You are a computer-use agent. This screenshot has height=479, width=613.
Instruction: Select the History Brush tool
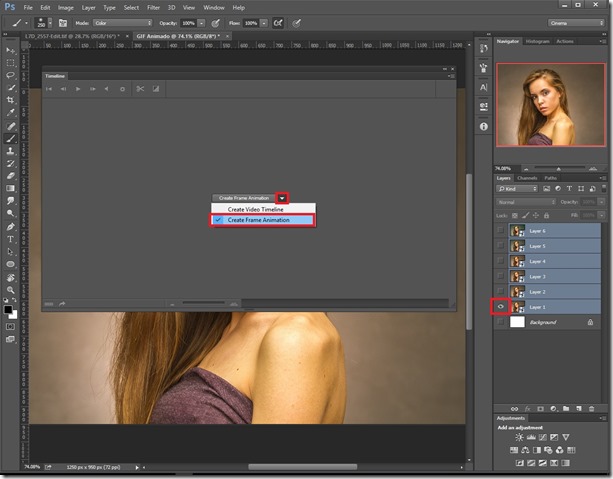click(10, 163)
